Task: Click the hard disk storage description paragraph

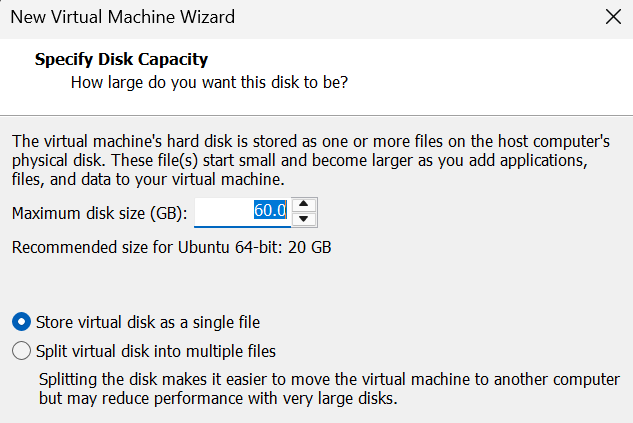Action: pos(300,159)
